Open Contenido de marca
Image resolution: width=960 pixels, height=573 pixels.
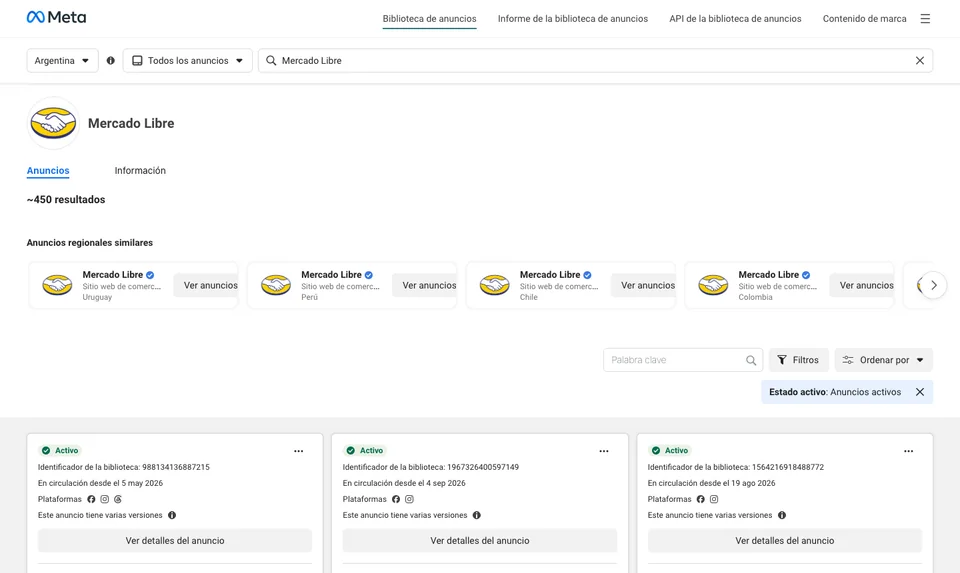pyautogui.click(x=864, y=19)
